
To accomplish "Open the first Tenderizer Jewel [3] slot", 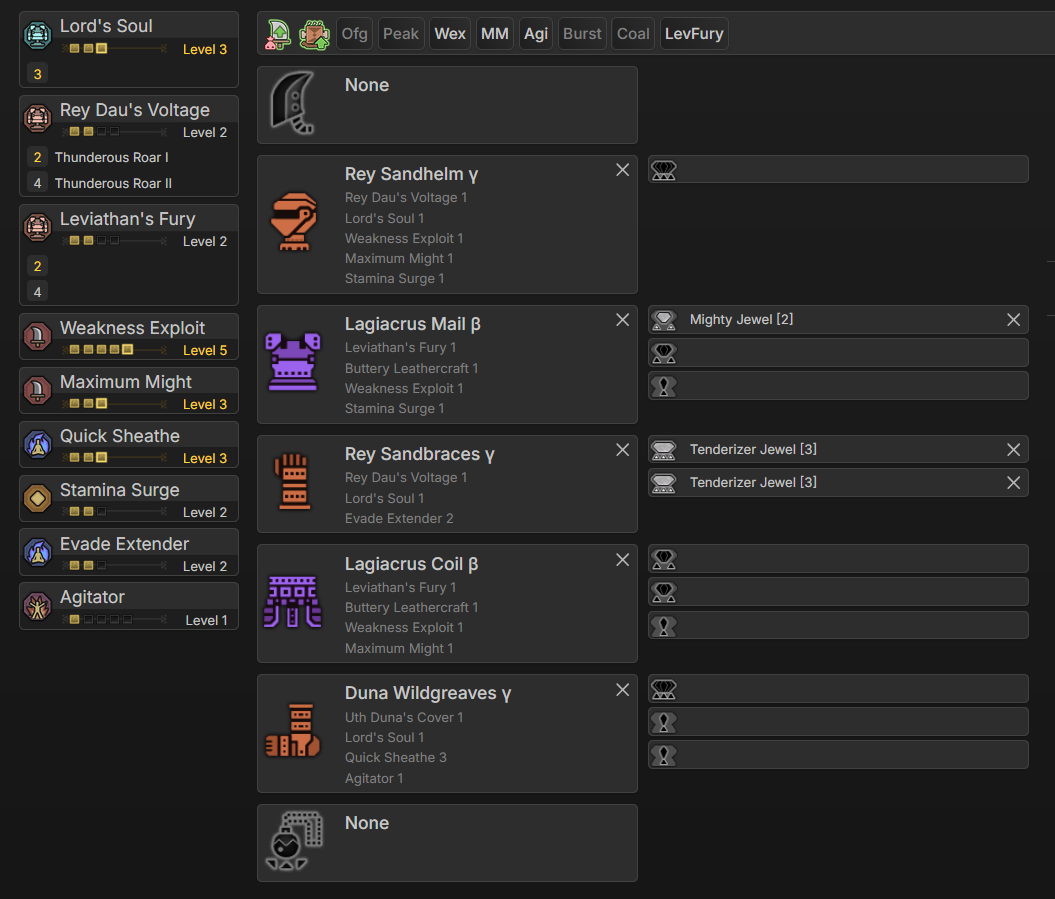I will pos(838,450).
